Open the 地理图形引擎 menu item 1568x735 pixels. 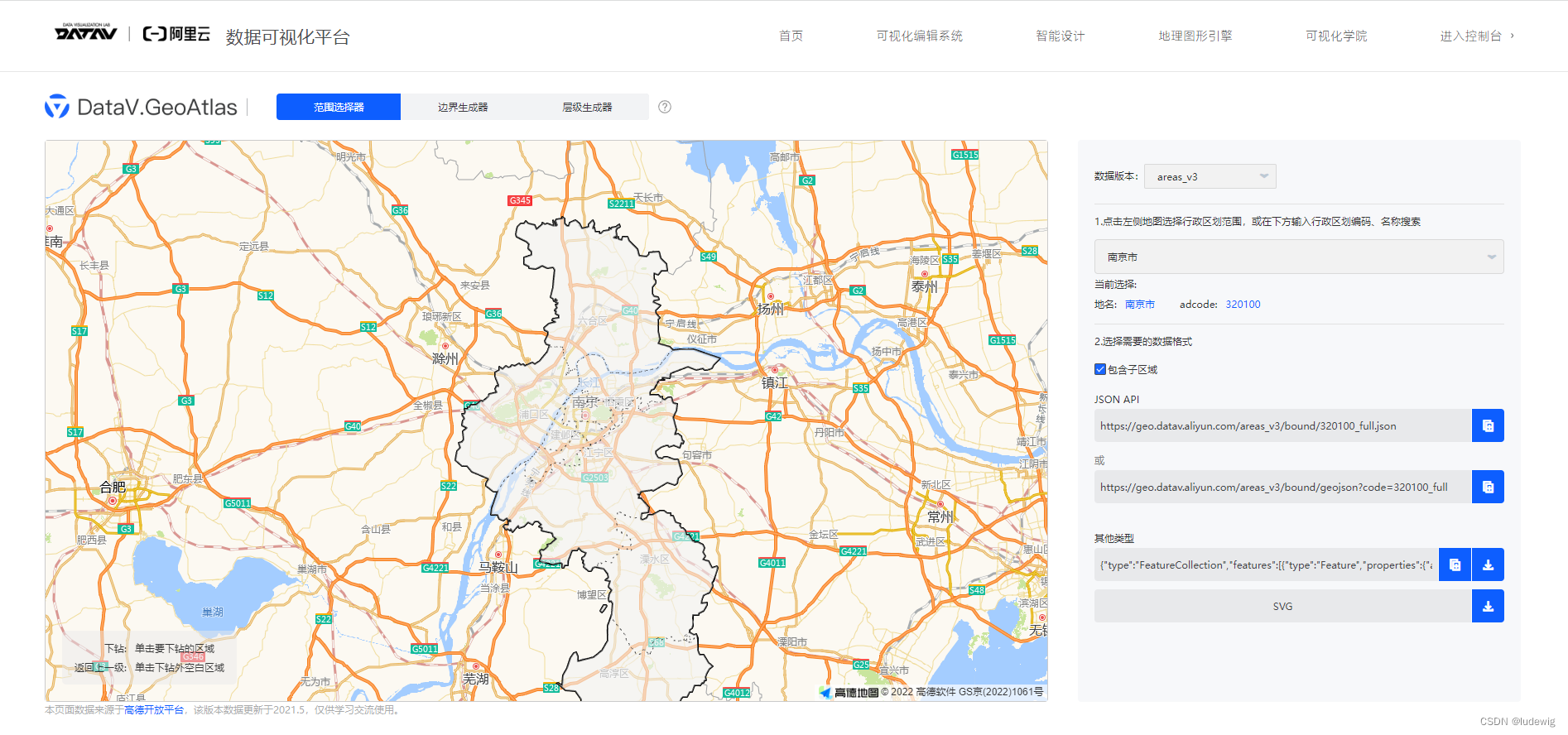click(1195, 36)
